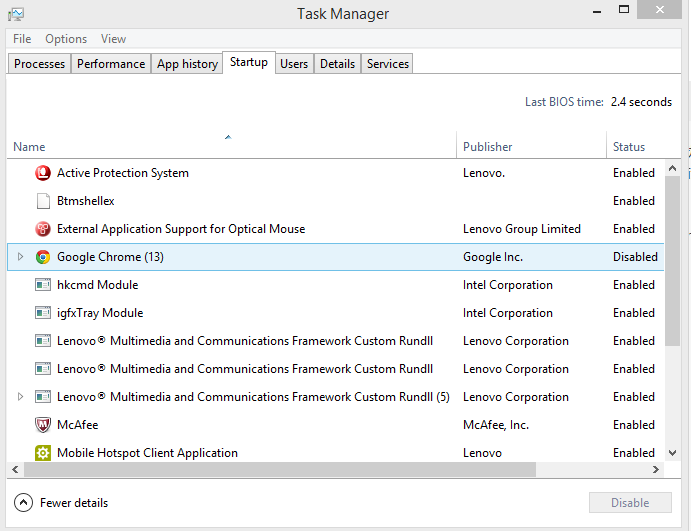The image size is (691, 531).
Task: Switch to the Users tab
Action: 294,64
